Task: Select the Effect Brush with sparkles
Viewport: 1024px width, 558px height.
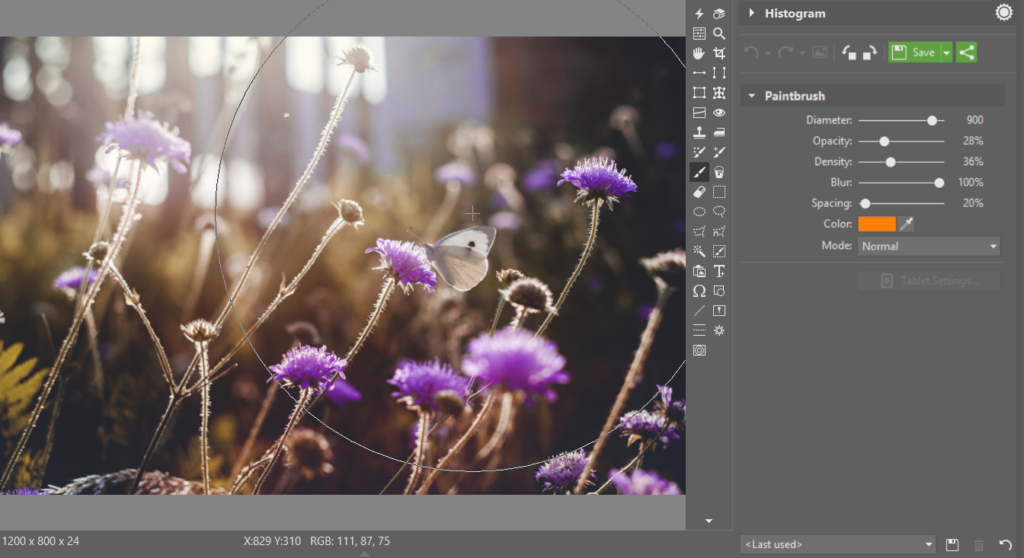Action: tap(699, 152)
